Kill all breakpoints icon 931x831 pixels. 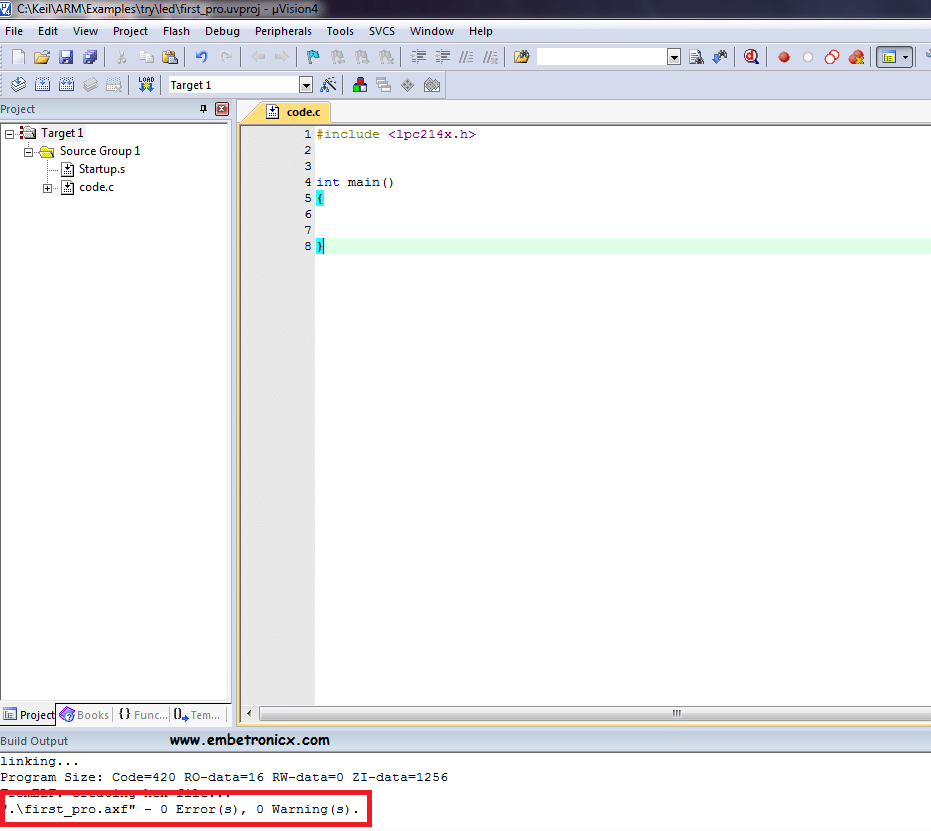pos(856,58)
